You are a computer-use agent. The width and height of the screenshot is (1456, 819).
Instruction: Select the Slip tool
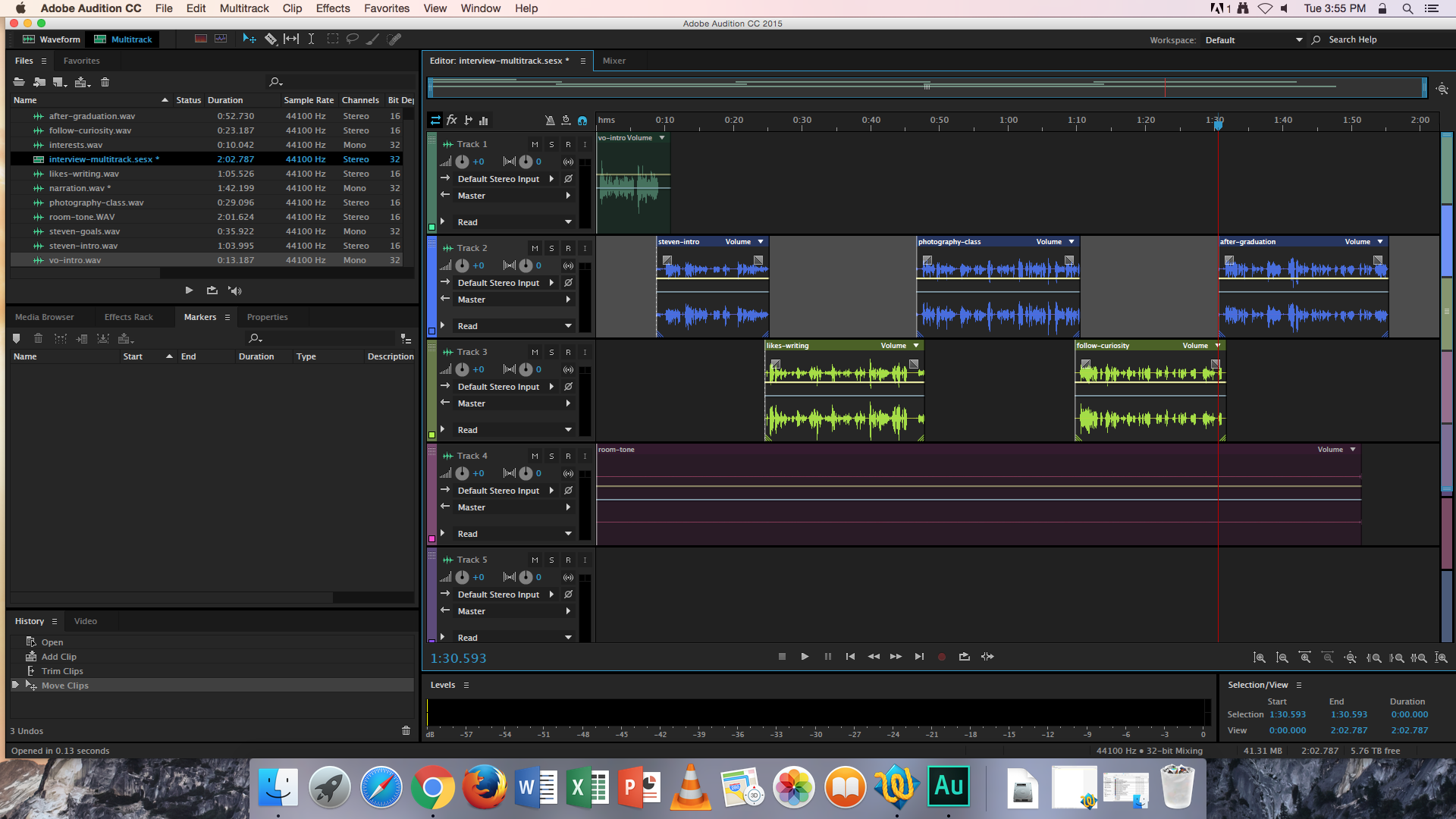click(291, 39)
